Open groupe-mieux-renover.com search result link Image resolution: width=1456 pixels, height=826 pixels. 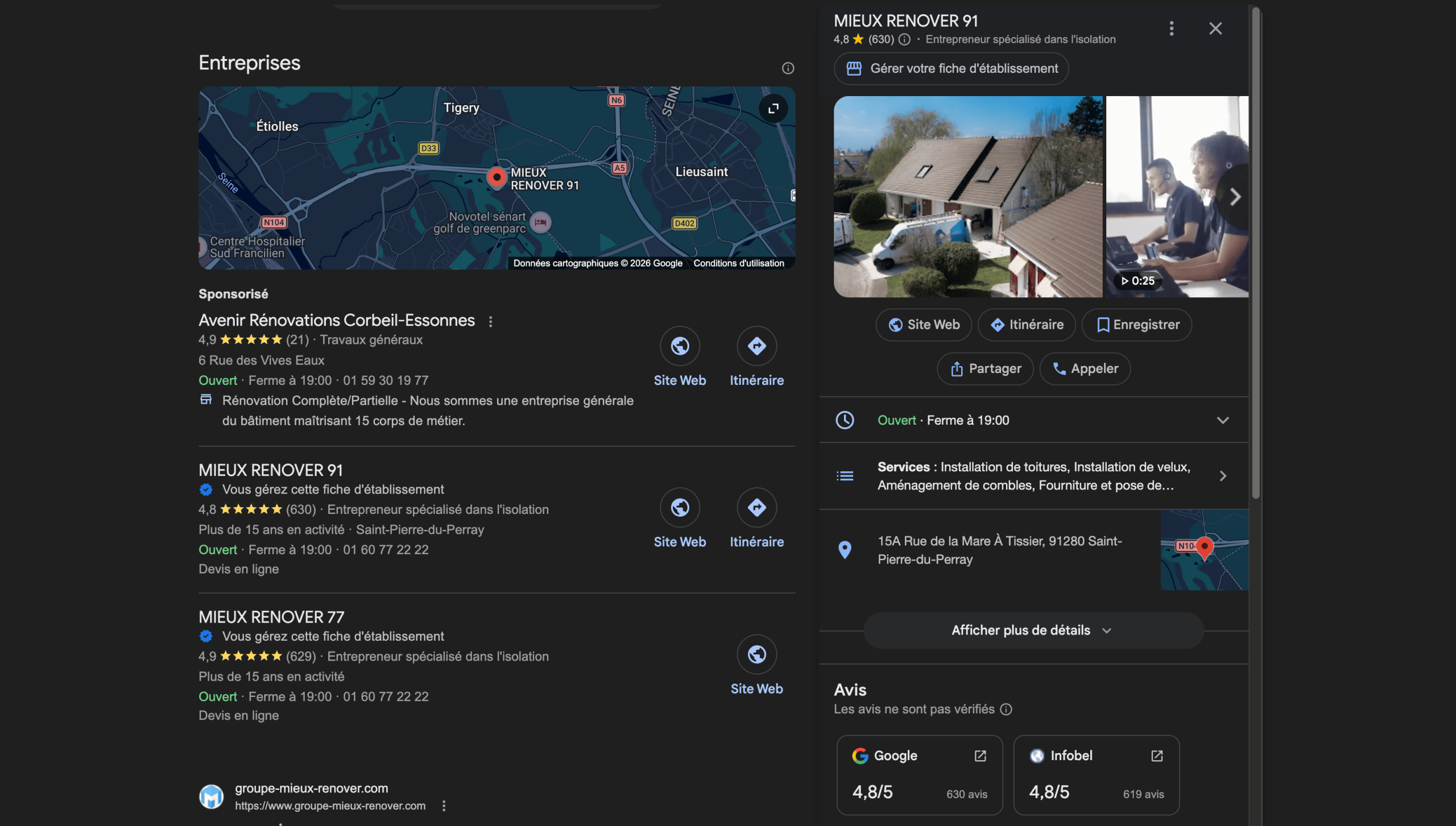tap(312, 796)
